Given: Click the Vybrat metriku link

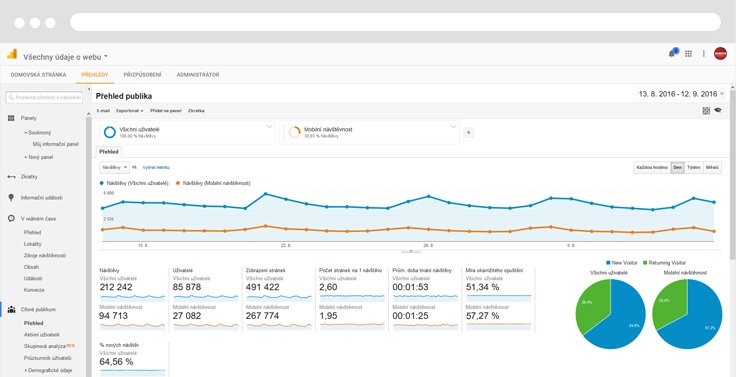Looking at the screenshot, I should [x=156, y=167].
